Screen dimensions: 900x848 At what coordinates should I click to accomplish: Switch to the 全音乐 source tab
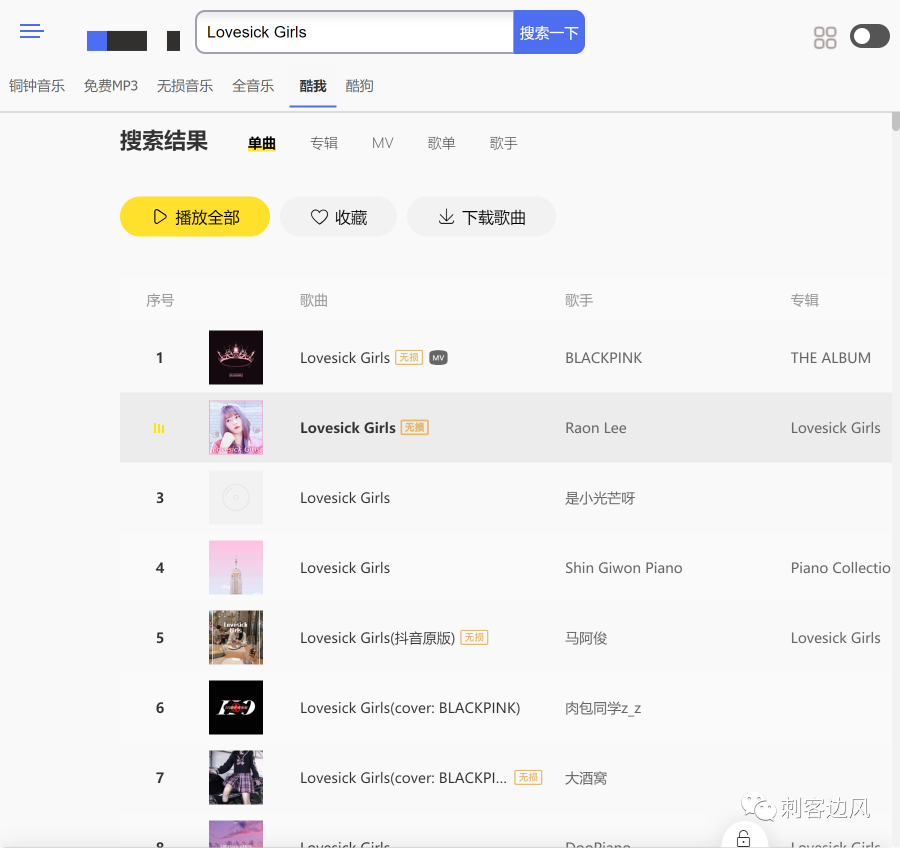tap(253, 86)
